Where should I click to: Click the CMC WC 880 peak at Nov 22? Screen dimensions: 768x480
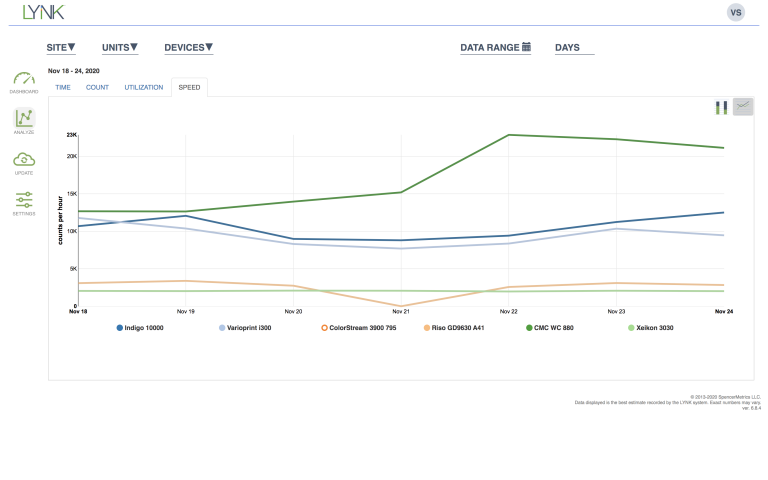(x=508, y=135)
